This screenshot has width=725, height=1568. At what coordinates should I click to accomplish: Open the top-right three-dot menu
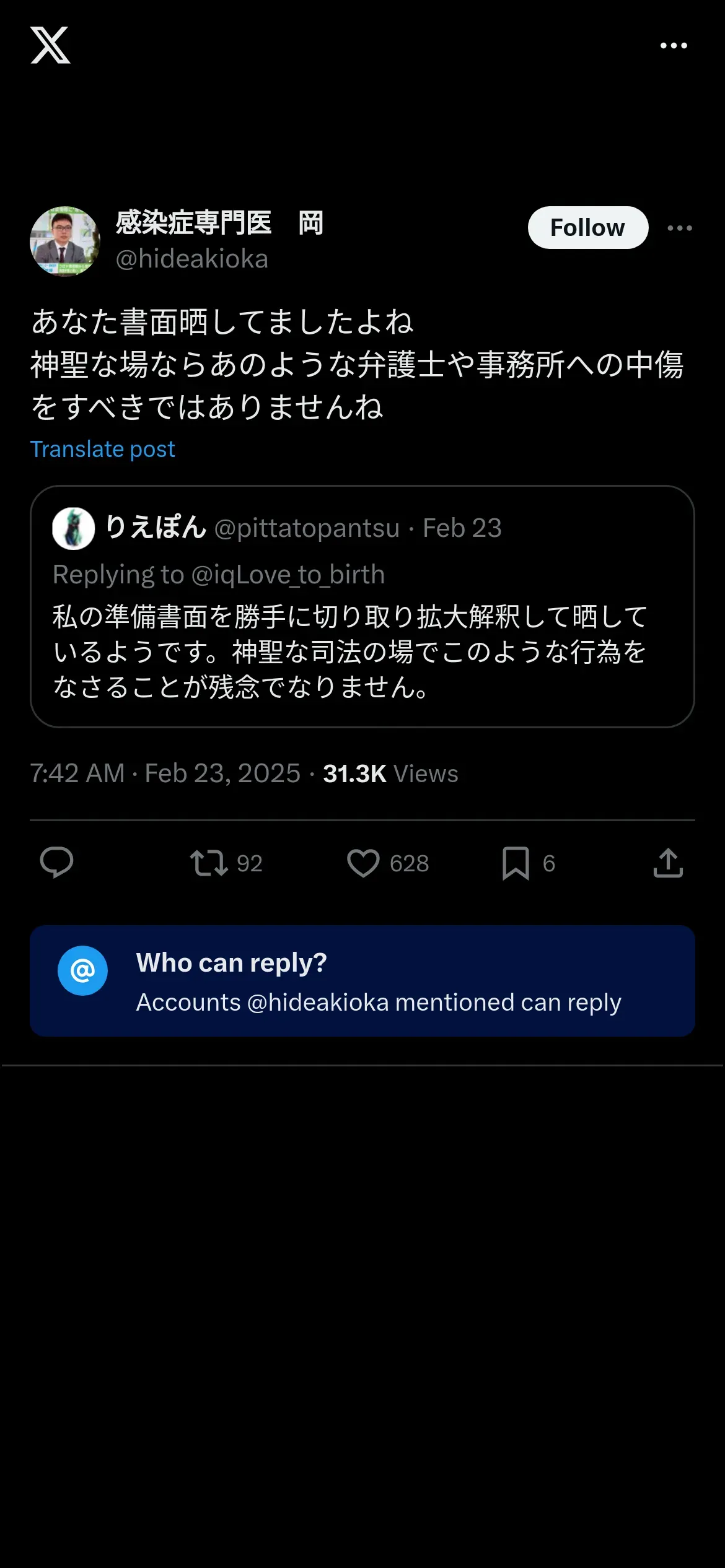tap(674, 45)
